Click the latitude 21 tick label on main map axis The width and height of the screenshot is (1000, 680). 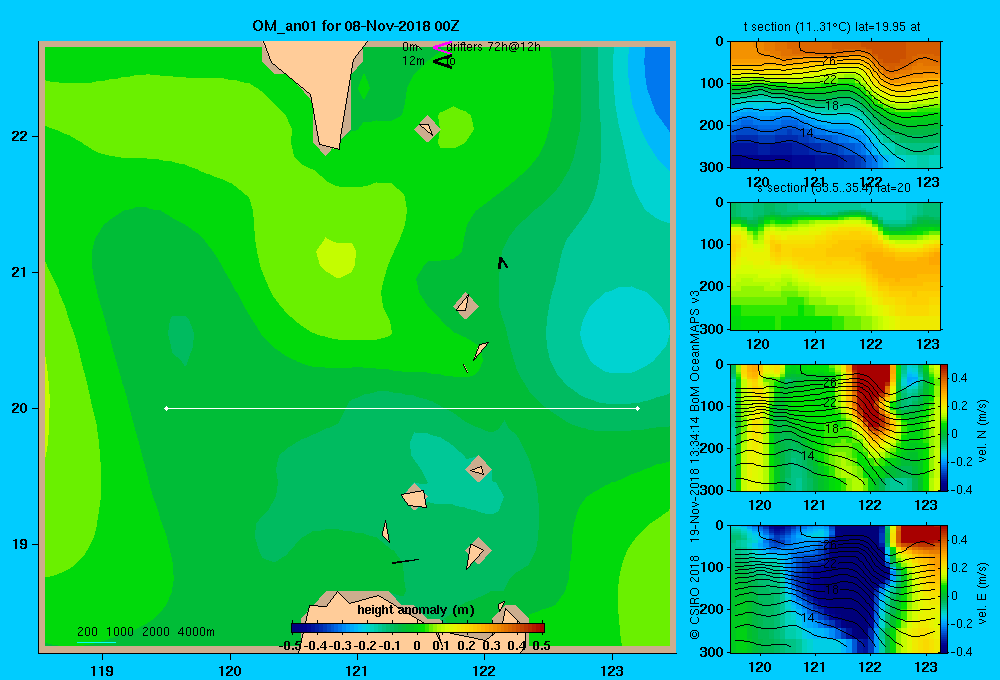[19, 272]
